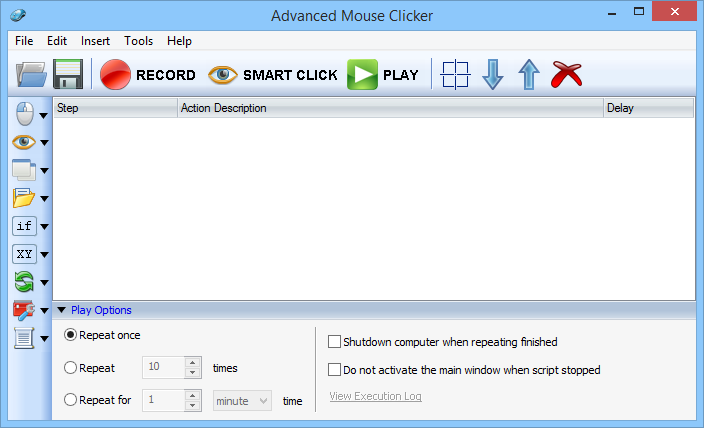This screenshot has width=704, height=428.
Task: Click the yellow open-folder sidebar icon
Action: 24,198
